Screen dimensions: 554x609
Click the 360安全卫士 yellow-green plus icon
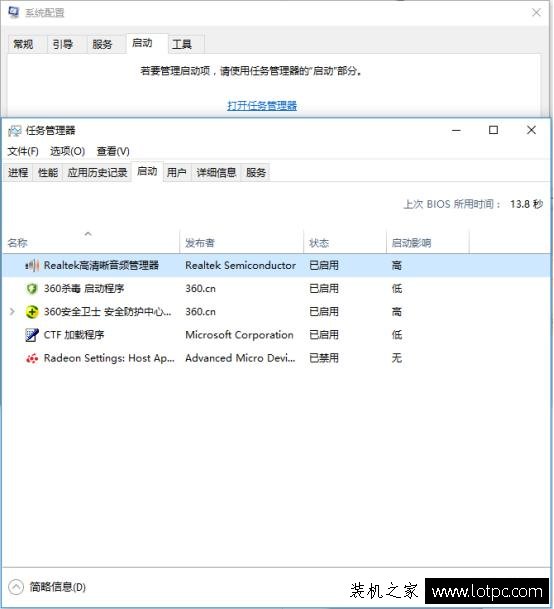(x=32, y=312)
